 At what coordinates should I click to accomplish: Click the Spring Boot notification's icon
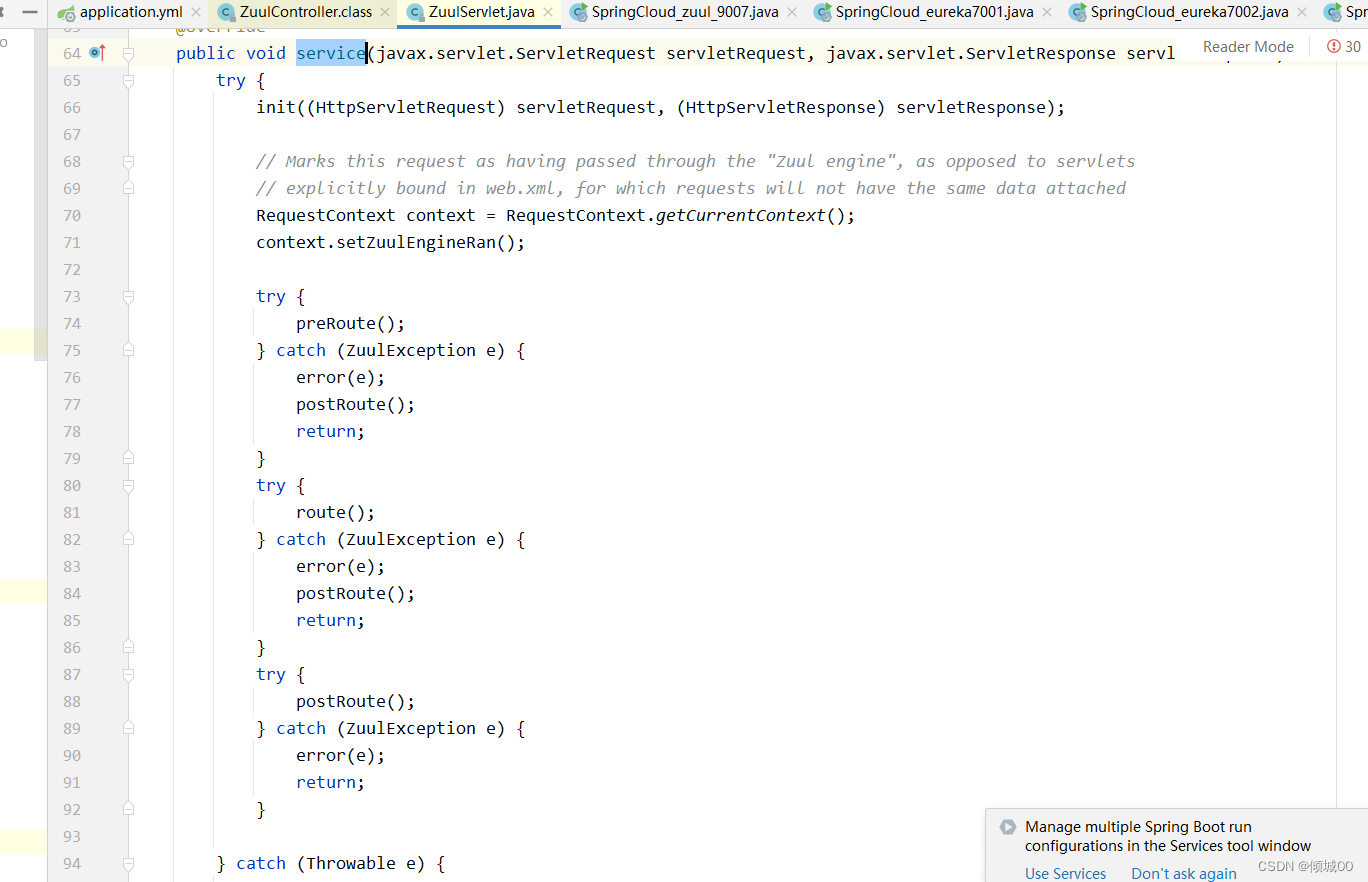coord(1008,827)
